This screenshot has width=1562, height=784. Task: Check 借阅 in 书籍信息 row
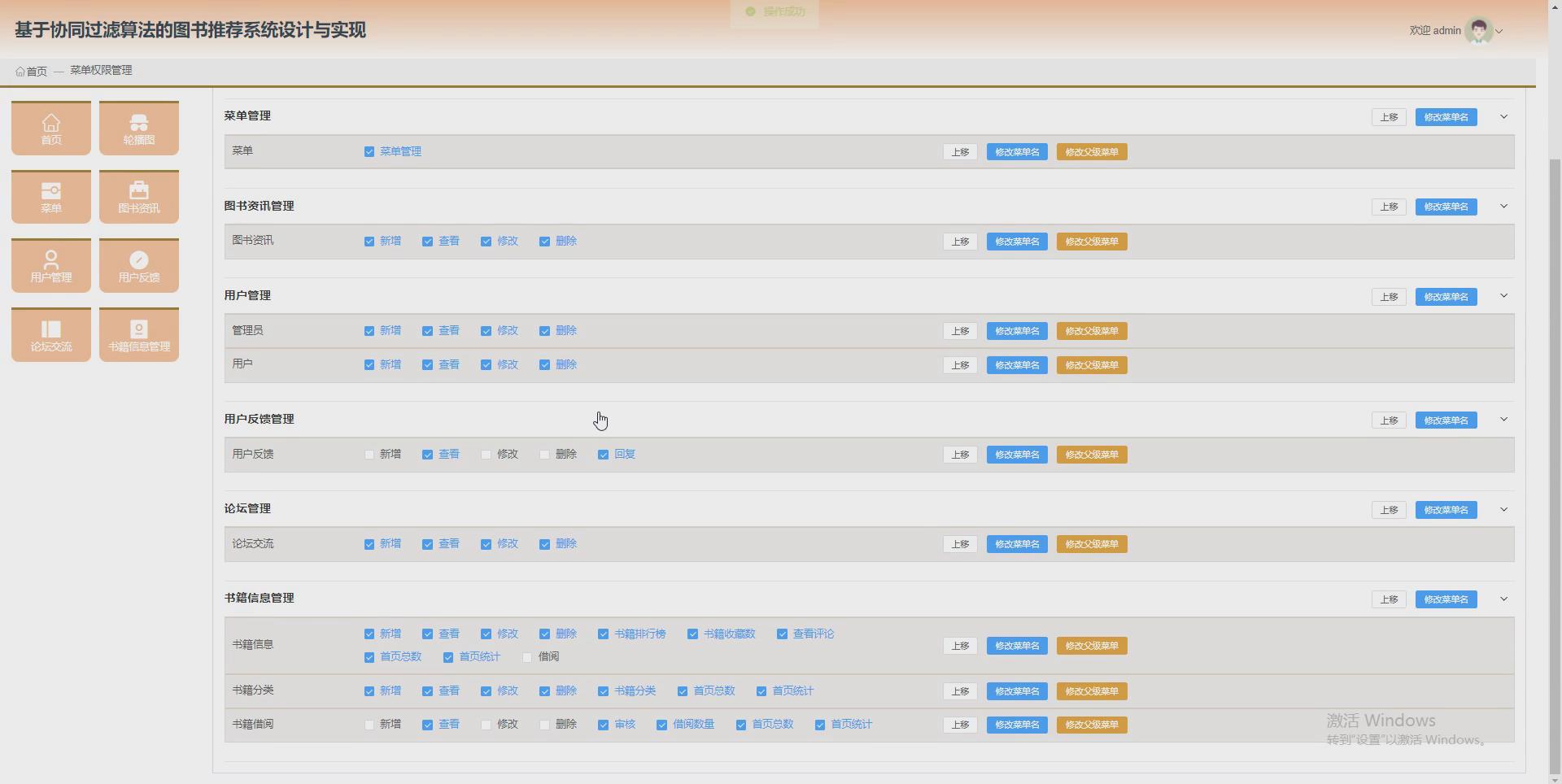(x=527, y=657)
